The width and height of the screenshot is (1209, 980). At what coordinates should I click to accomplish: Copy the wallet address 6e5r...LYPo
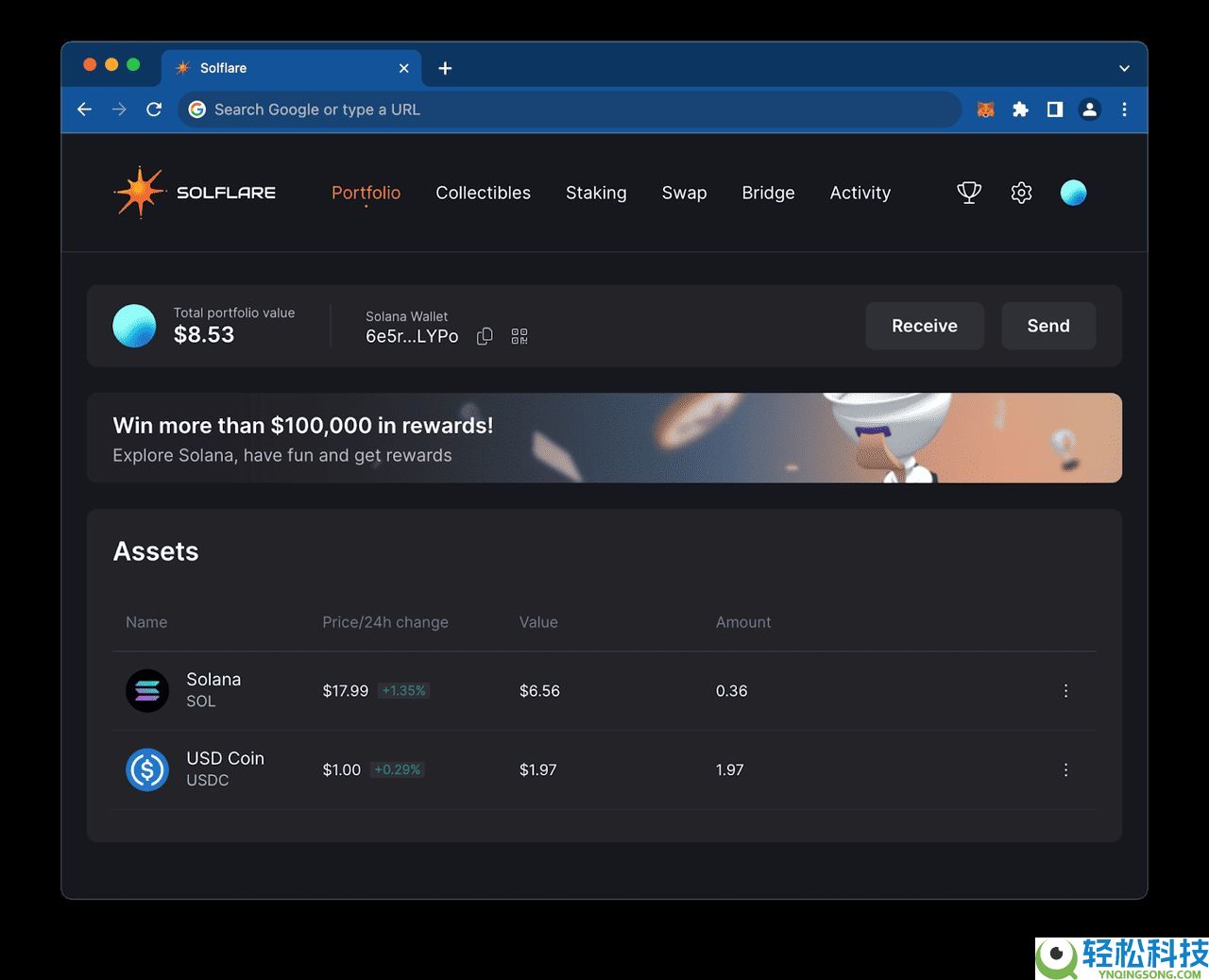coord(485,336)
